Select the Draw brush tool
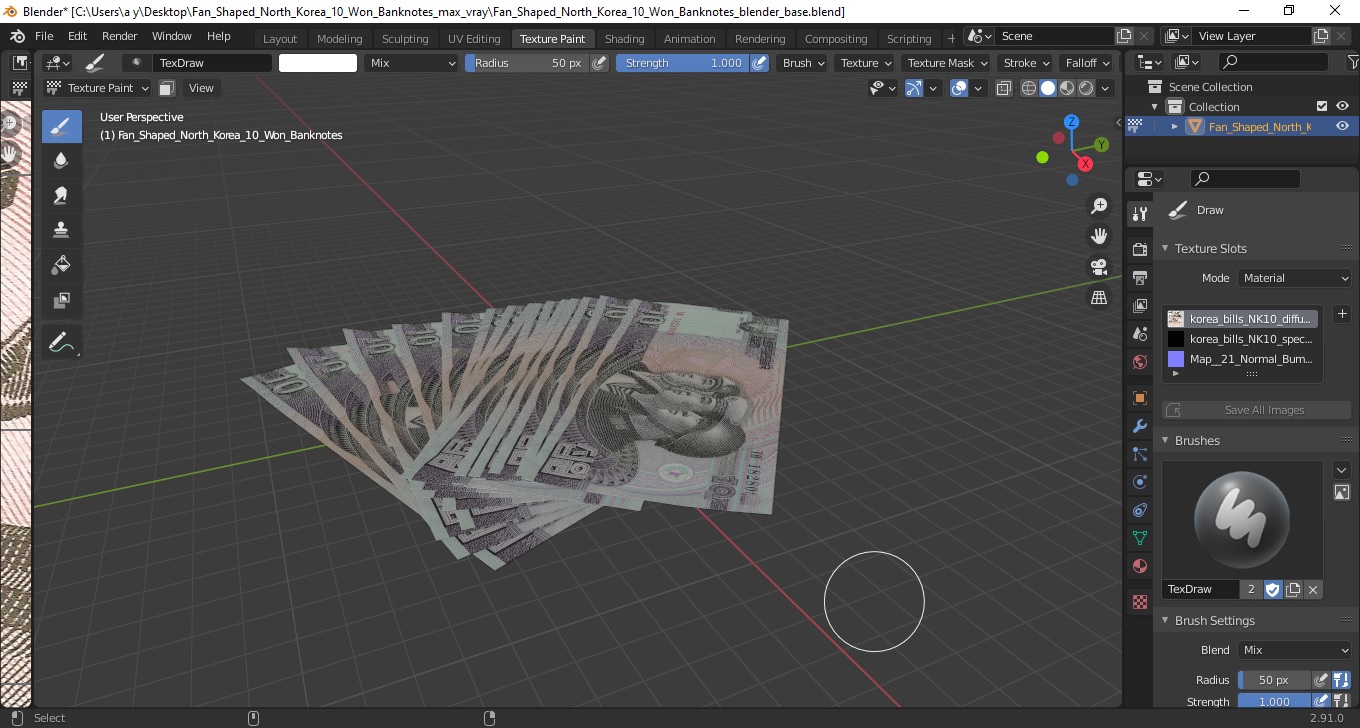 (x=61, y=126)
